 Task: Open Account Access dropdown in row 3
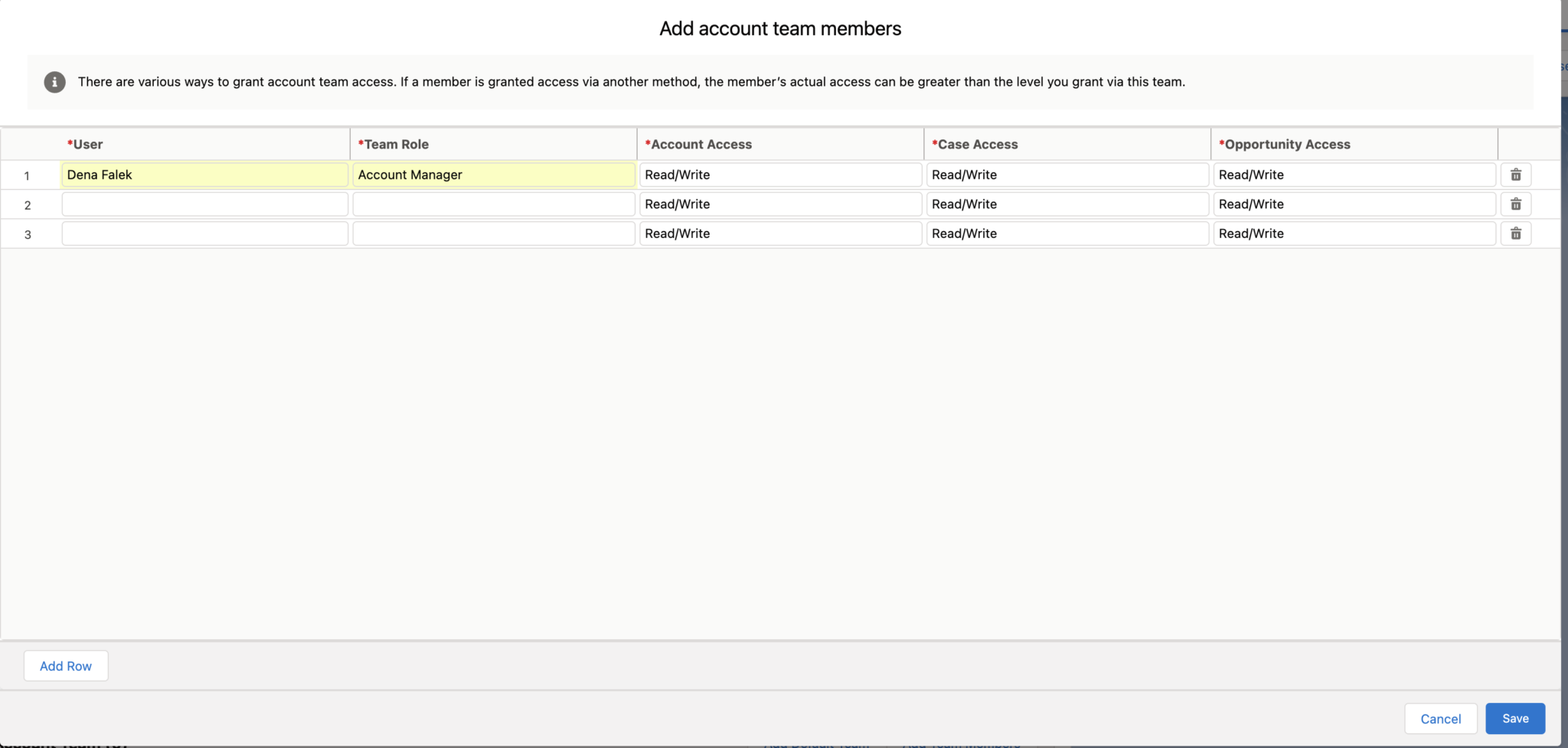780,234
